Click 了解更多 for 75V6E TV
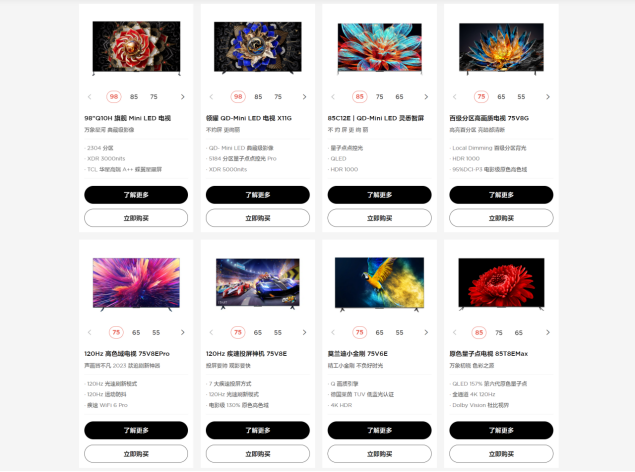This screenshot has width=635, height=472. tap(379, 430)
